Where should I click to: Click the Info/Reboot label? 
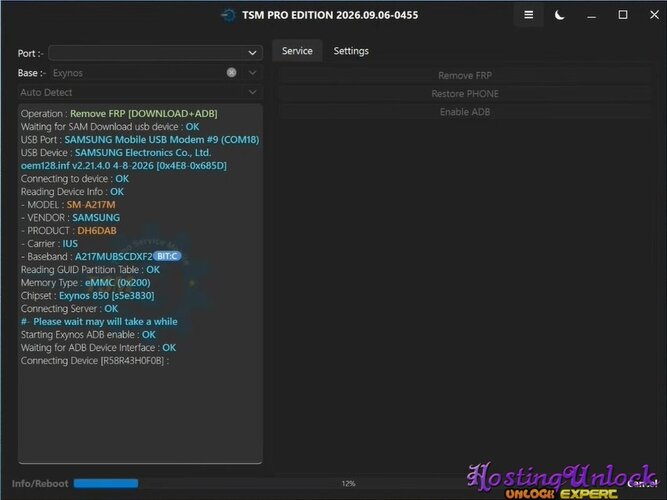tap(40, 483)
